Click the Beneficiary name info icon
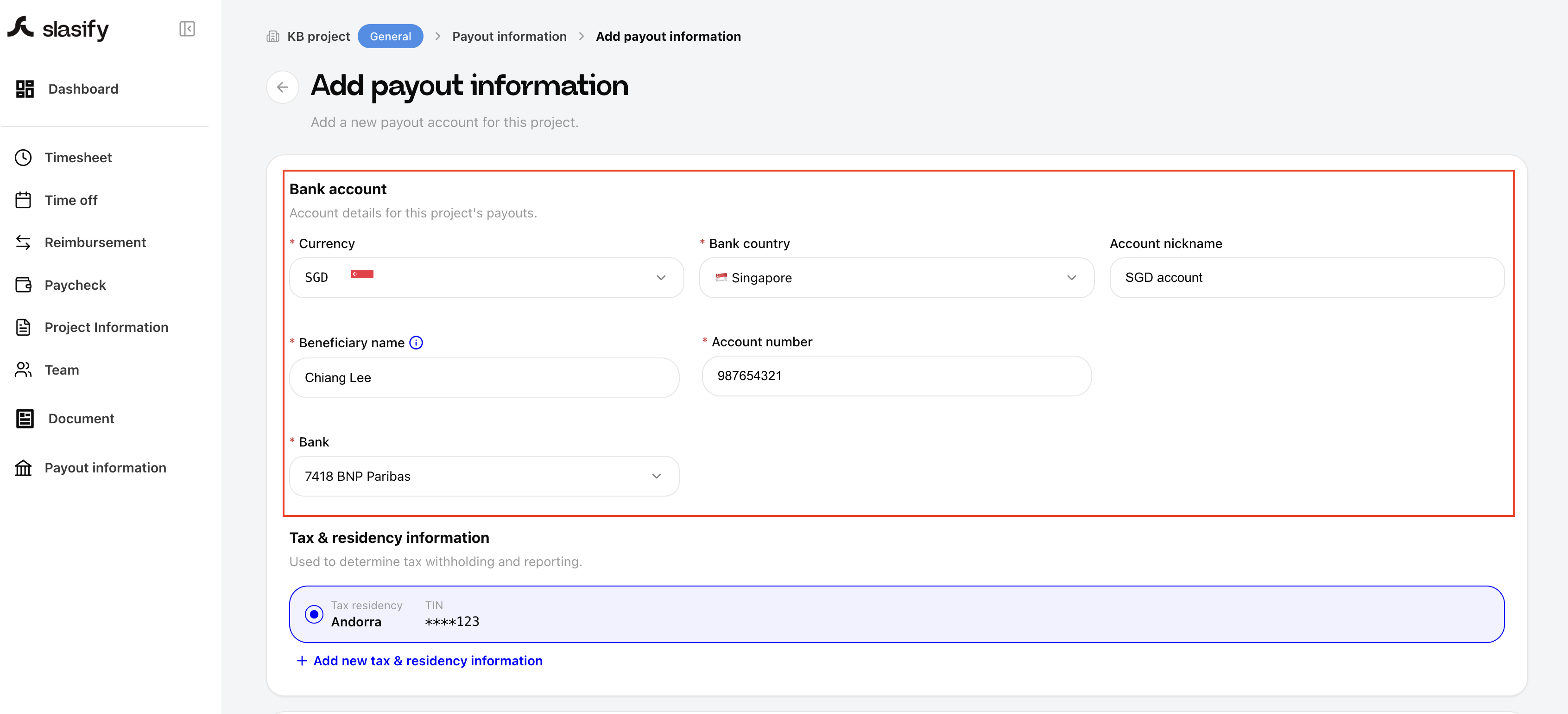The width and height of the screenshot is (1568, 714). (x=417, y=342)
